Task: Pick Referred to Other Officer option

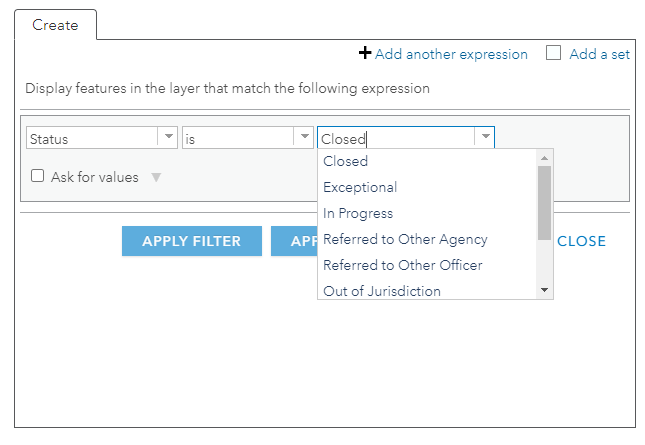Action: [x=402, y=265]
